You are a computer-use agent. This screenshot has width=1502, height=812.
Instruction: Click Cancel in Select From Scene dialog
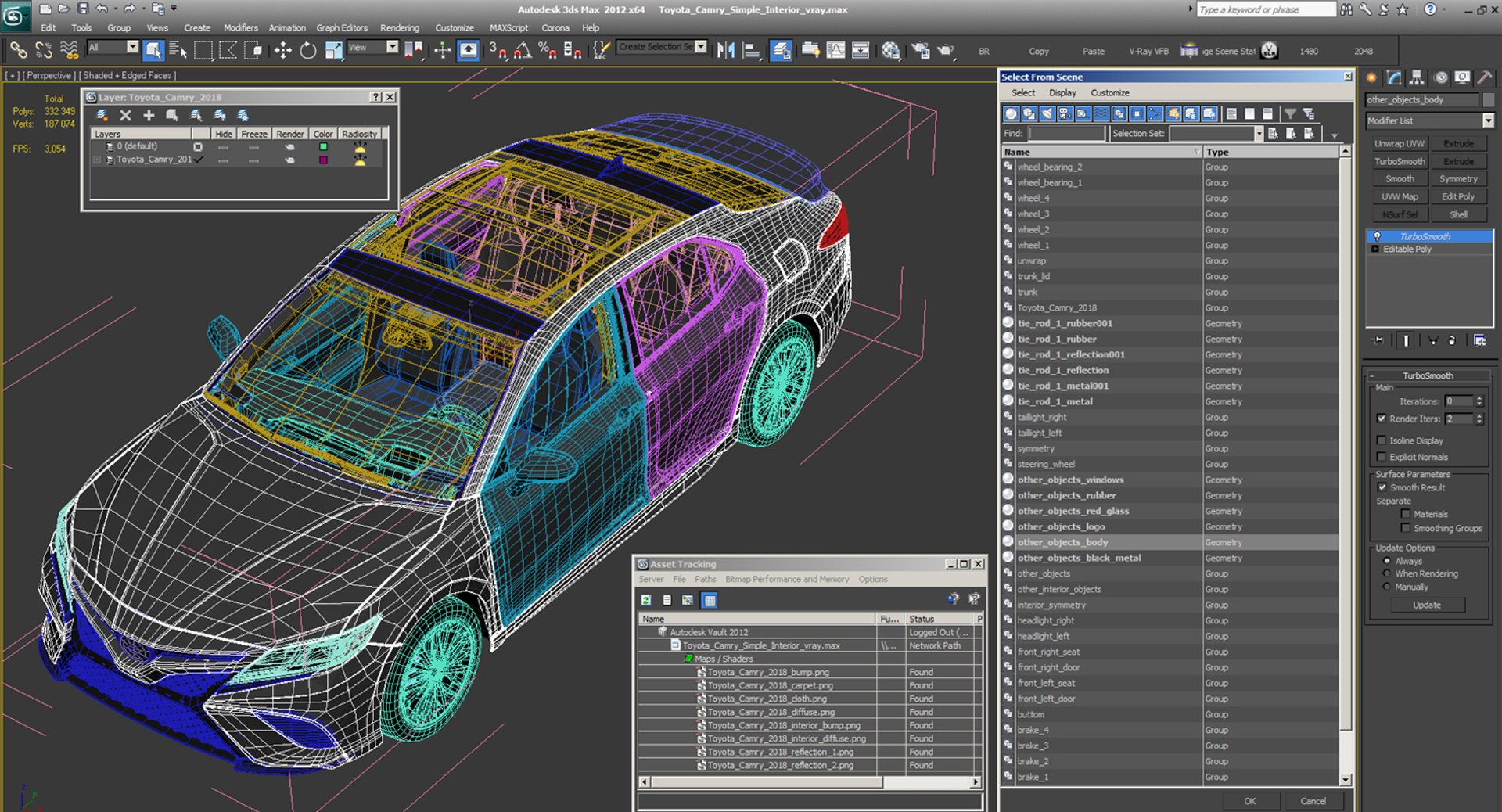[1313, 801]
